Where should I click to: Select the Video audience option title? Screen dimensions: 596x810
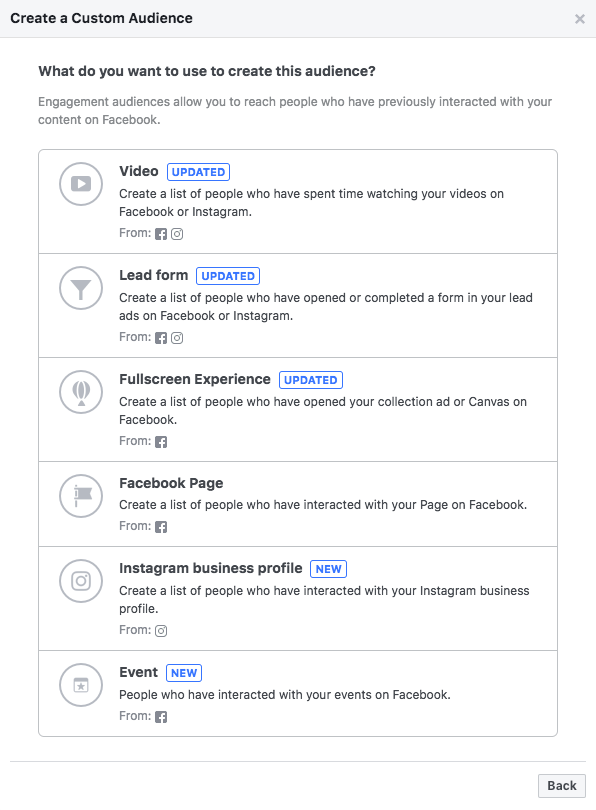[138, 172]
